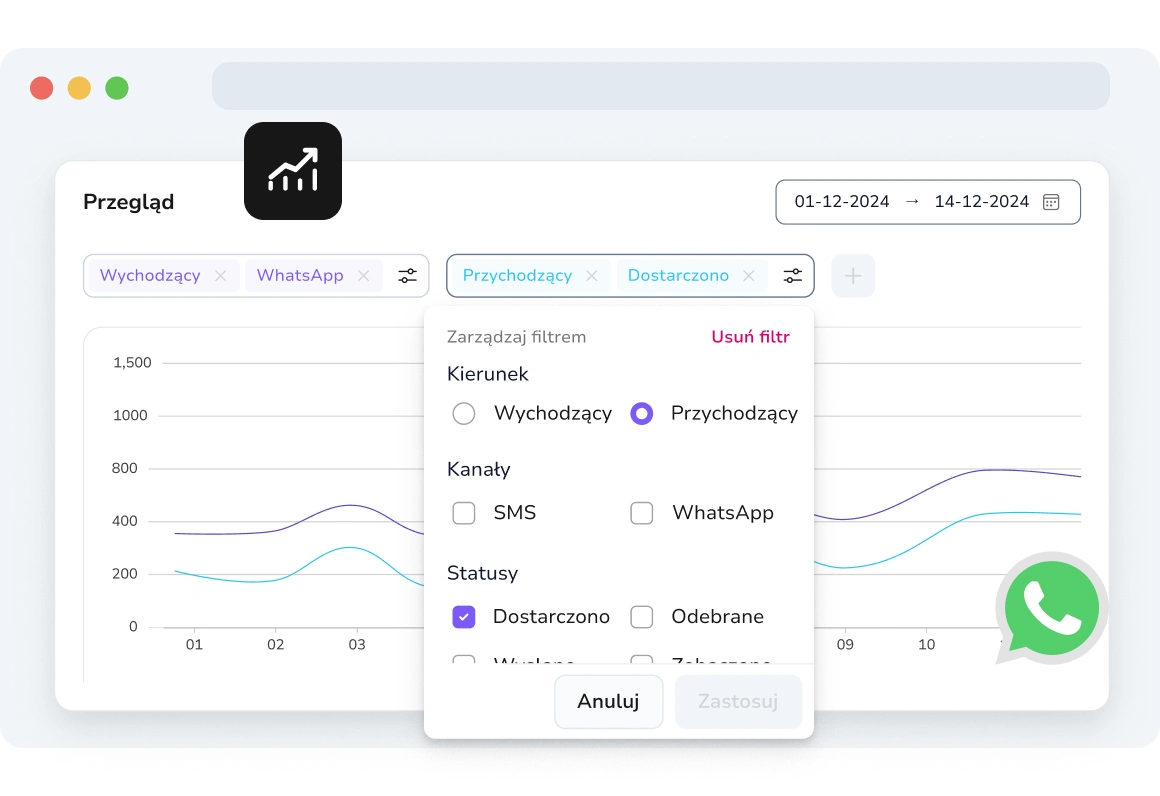Select the Przychodzący radio button
The height and width of the screenshot is (796, 1160).
642,414
